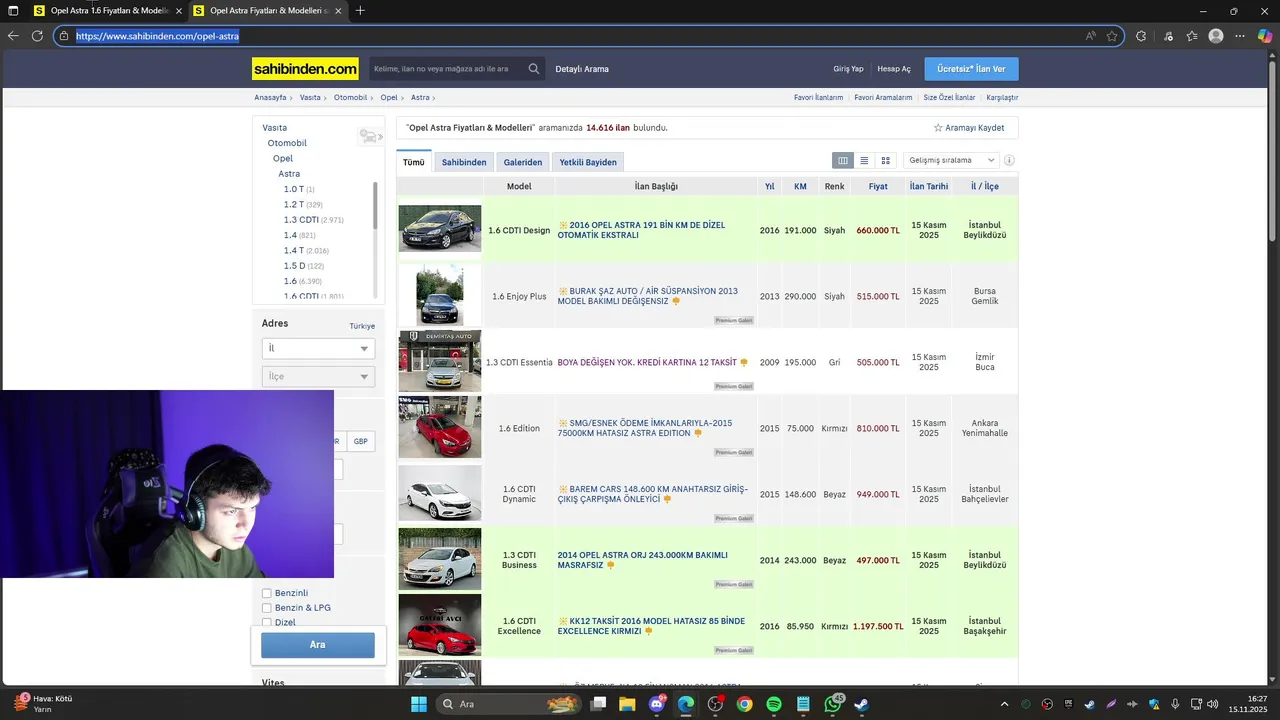Screen dimensions: 1280x720
Task: Open Discord from the taskbar
Action: (657, 704)
